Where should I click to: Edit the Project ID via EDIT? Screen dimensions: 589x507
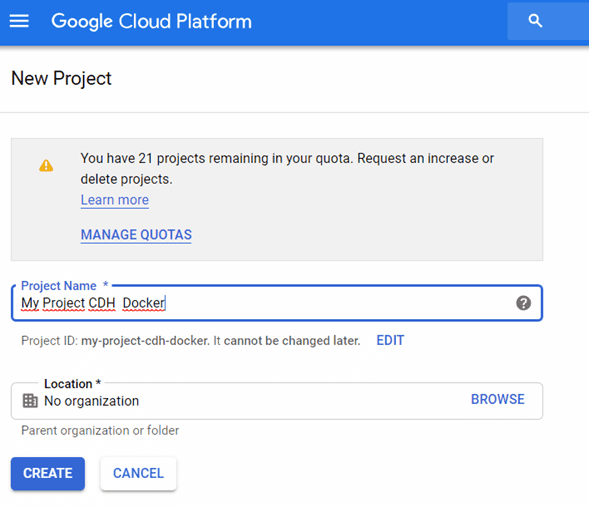click(390, 340)
